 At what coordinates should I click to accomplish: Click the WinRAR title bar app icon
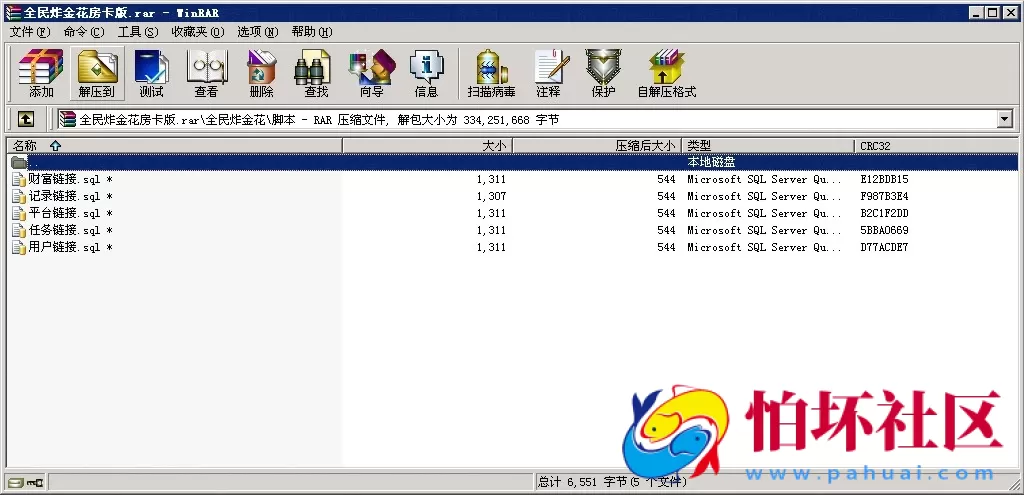(x=13, y=12)
